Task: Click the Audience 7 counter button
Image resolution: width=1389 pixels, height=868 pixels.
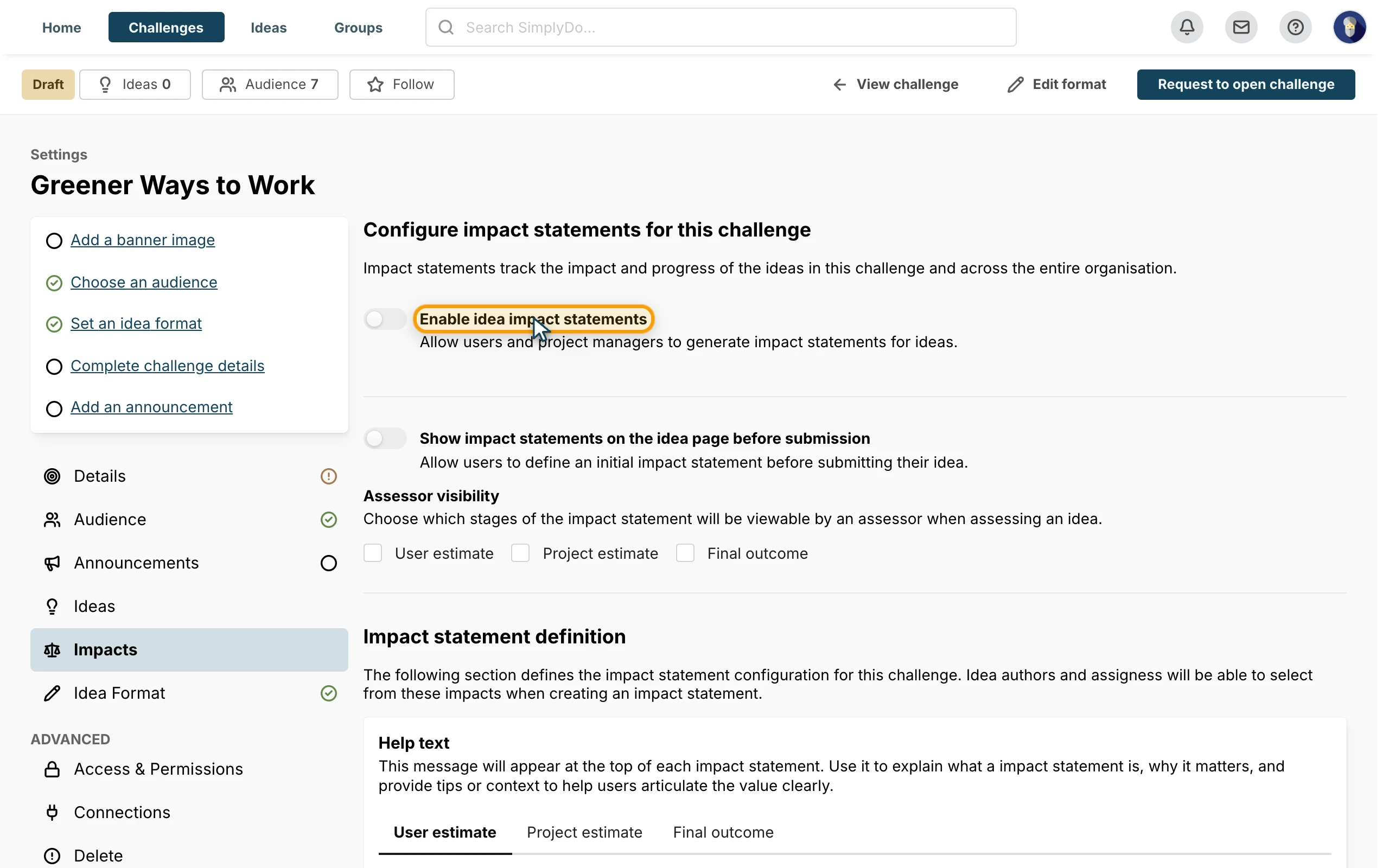Action: [270, 85]
